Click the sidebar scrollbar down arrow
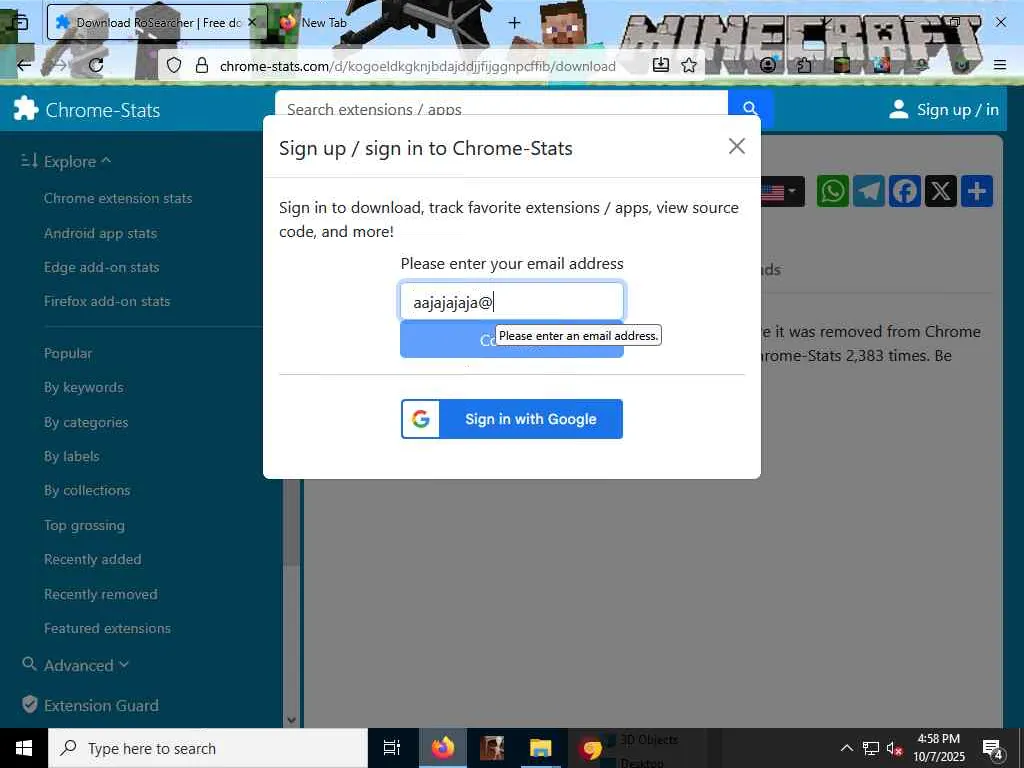The width and height of the screenshot is (1024, 768). tap(291, 720)
